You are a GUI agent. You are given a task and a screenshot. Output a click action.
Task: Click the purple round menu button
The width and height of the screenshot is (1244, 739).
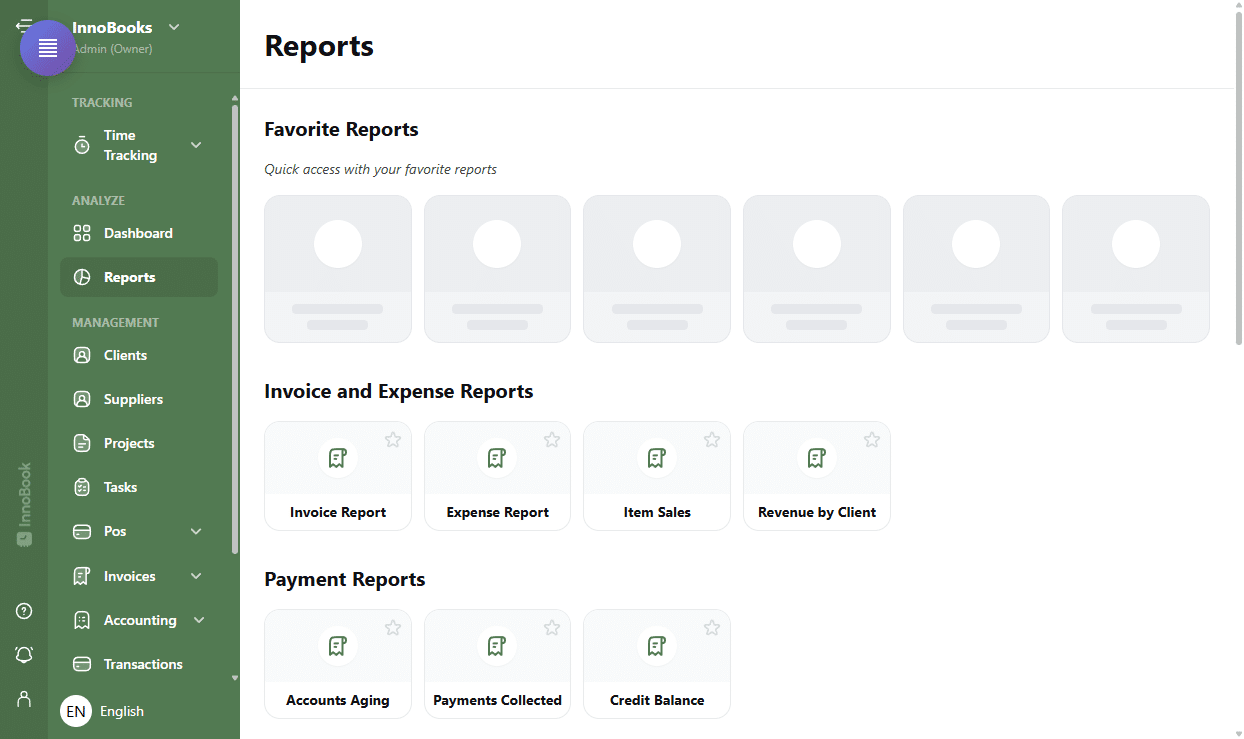(x=48, y=48)
